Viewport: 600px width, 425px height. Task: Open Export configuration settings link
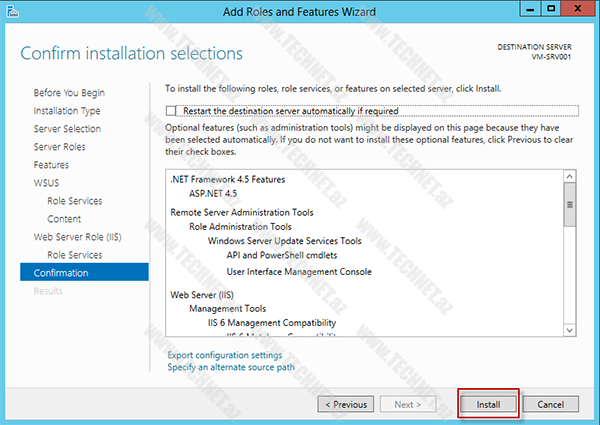pos(225,355)
